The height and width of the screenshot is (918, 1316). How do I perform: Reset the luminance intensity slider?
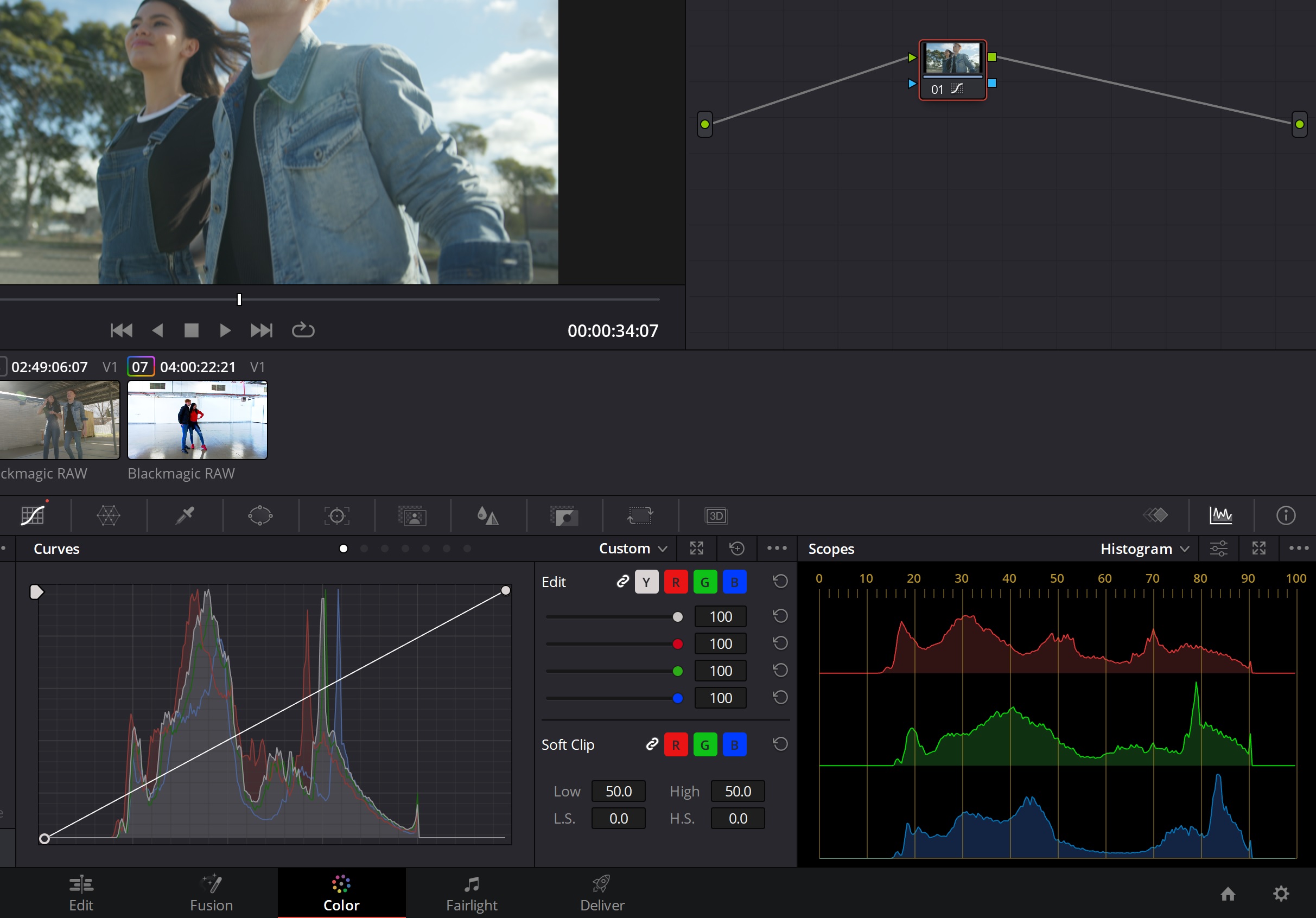pyautogui.click(x=780, y=616)
